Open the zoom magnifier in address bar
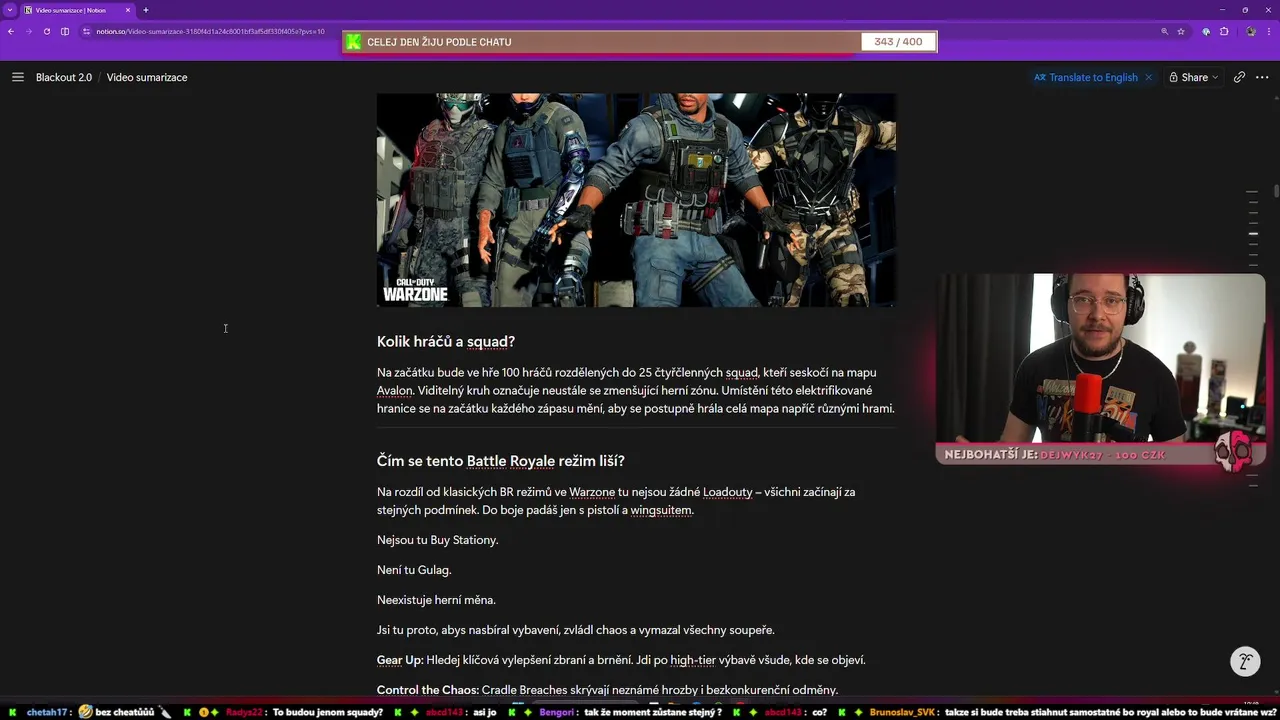 tap(1164, 31)
